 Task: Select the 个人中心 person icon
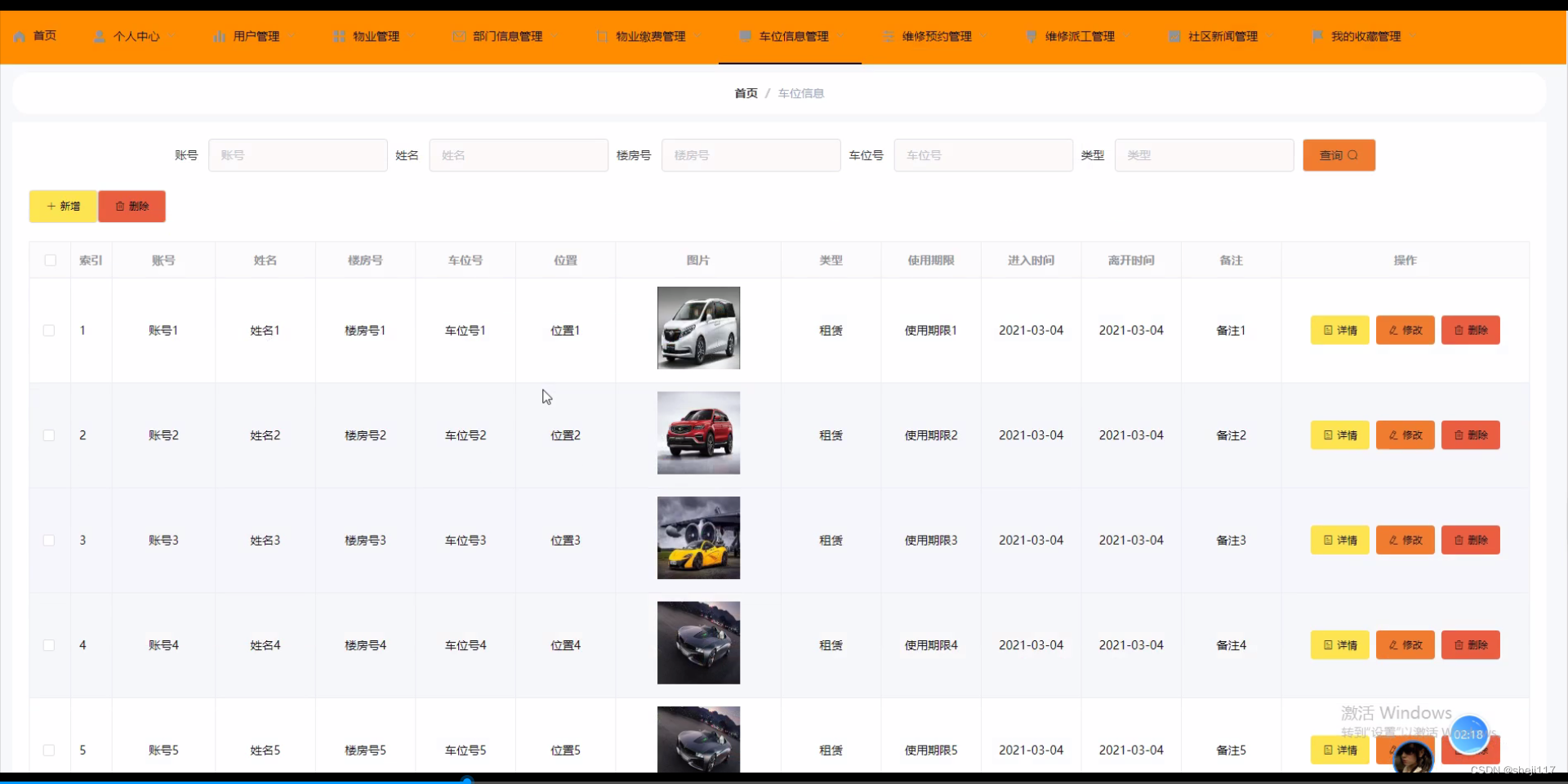pos(100,36)
